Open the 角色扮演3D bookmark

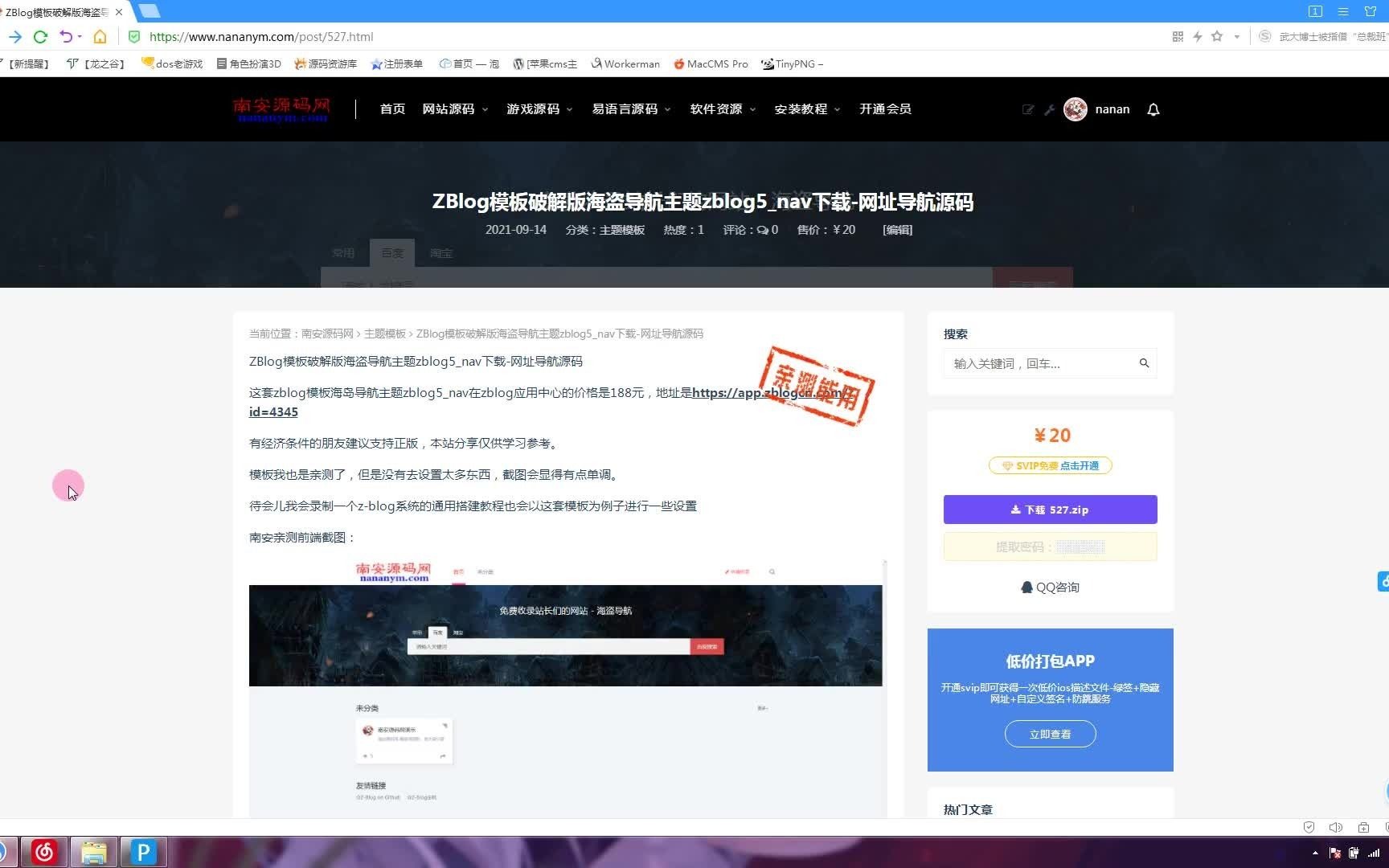249,64
